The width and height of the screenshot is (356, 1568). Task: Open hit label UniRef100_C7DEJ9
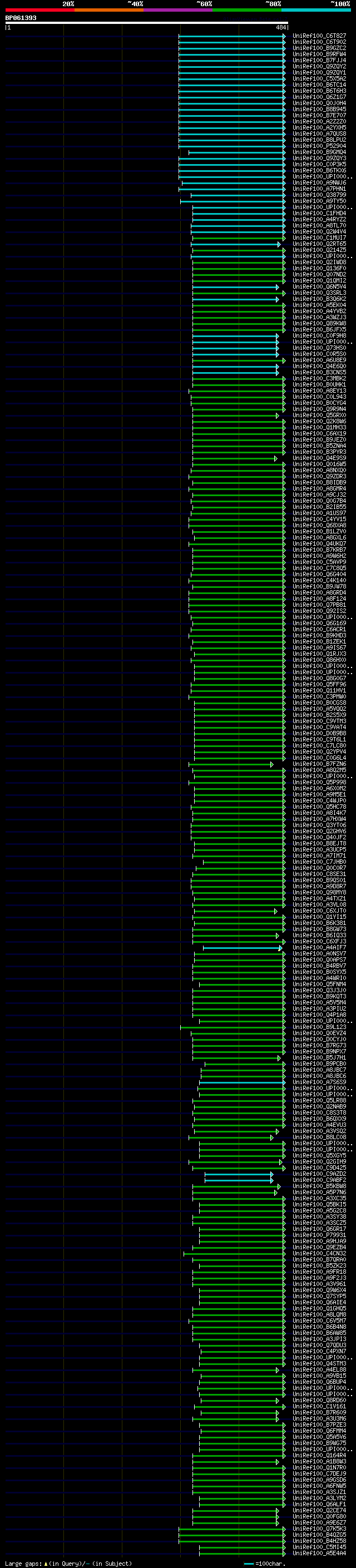pos(319,1473)
